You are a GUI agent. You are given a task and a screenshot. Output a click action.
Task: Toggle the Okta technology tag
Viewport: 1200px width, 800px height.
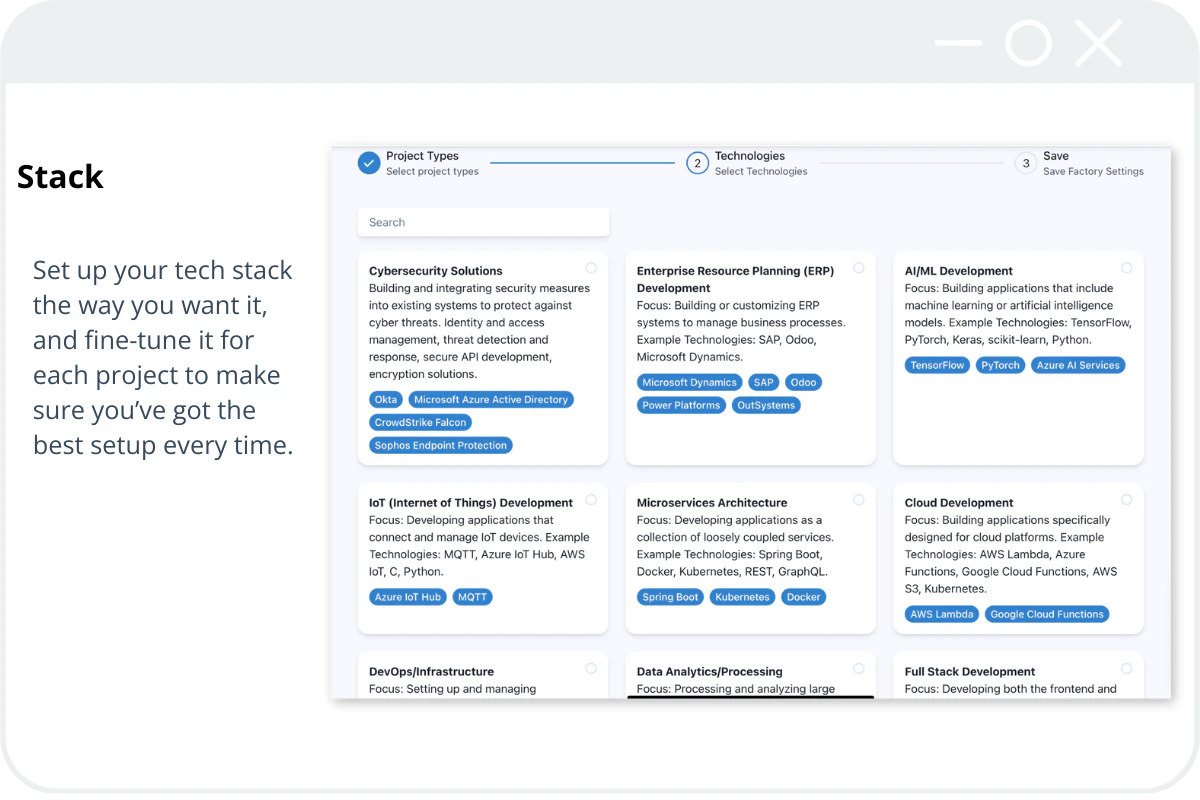click(x=385, y=399)
